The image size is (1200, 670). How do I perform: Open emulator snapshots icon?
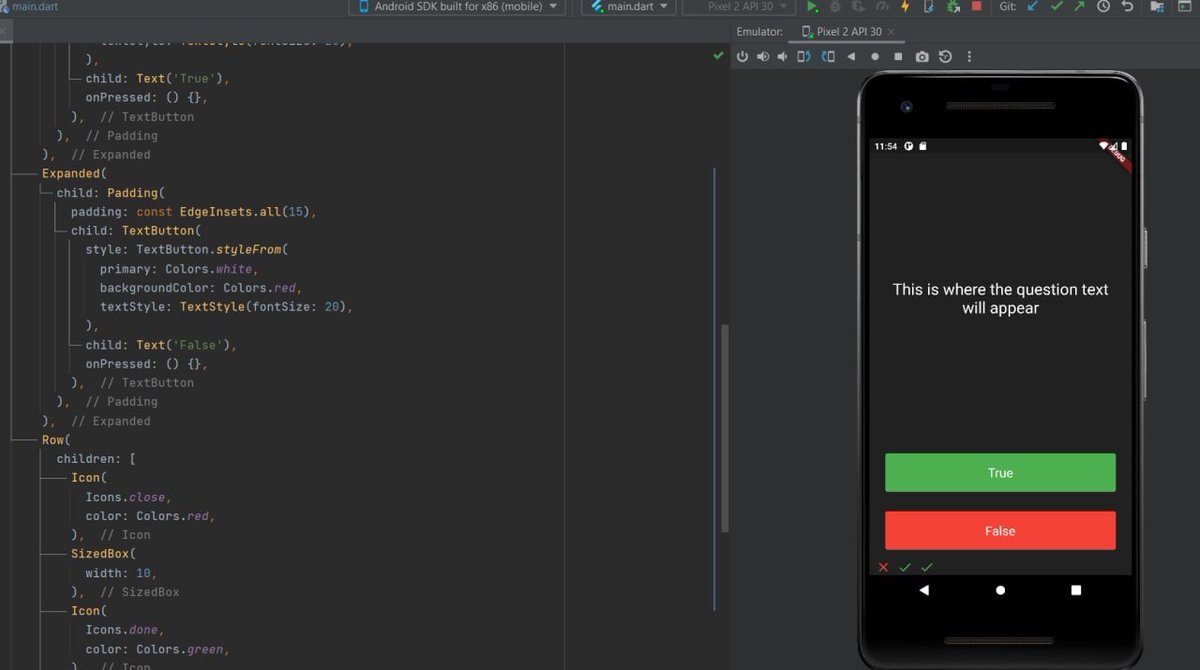coord(945,57)
